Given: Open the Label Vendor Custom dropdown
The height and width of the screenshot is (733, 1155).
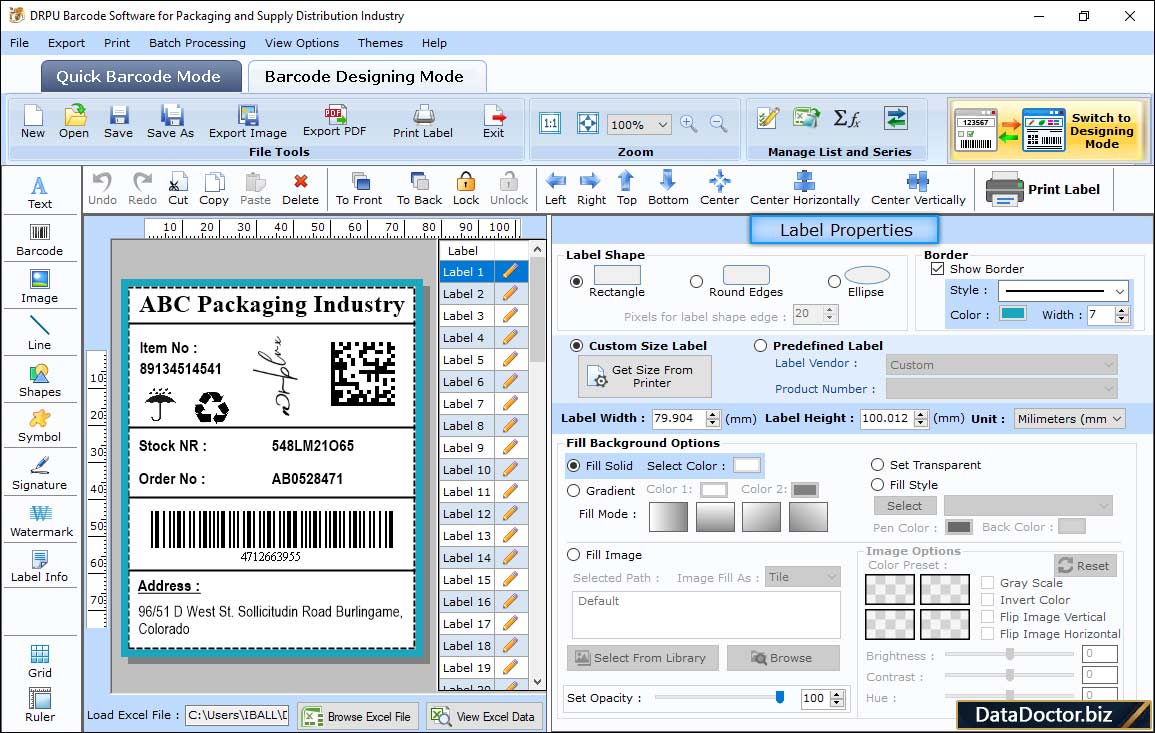Looking at the screenshot, I should [1002, 365].
